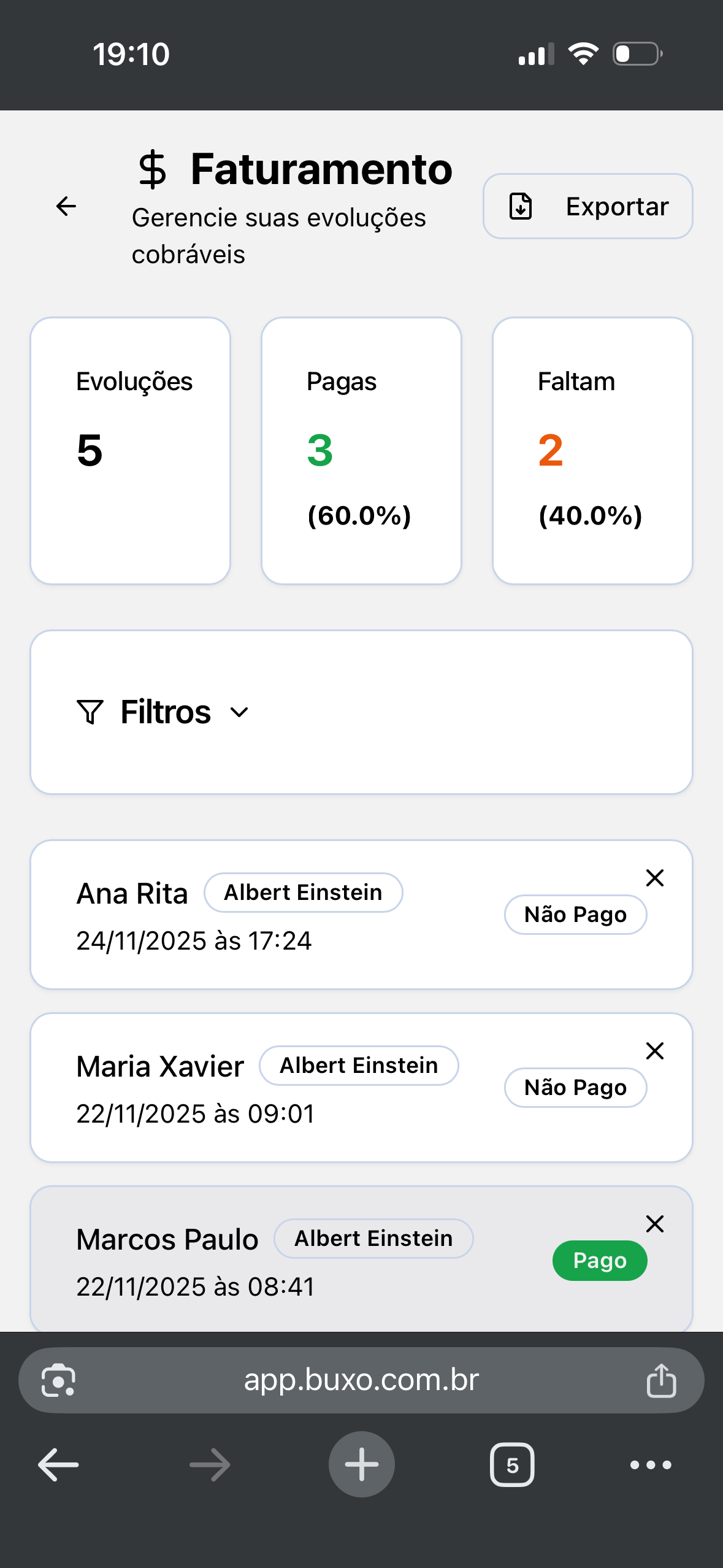Toggle Ana Rita's Não Pago status
The height and width of the screenshot is (1568, 723).
[x=575, y=915]
